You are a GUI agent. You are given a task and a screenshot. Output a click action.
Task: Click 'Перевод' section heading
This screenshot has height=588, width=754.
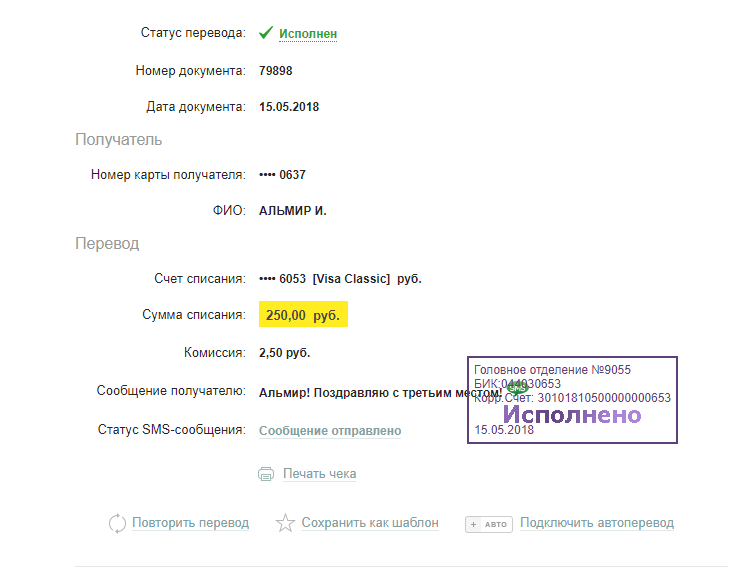[x=107, y=243]
